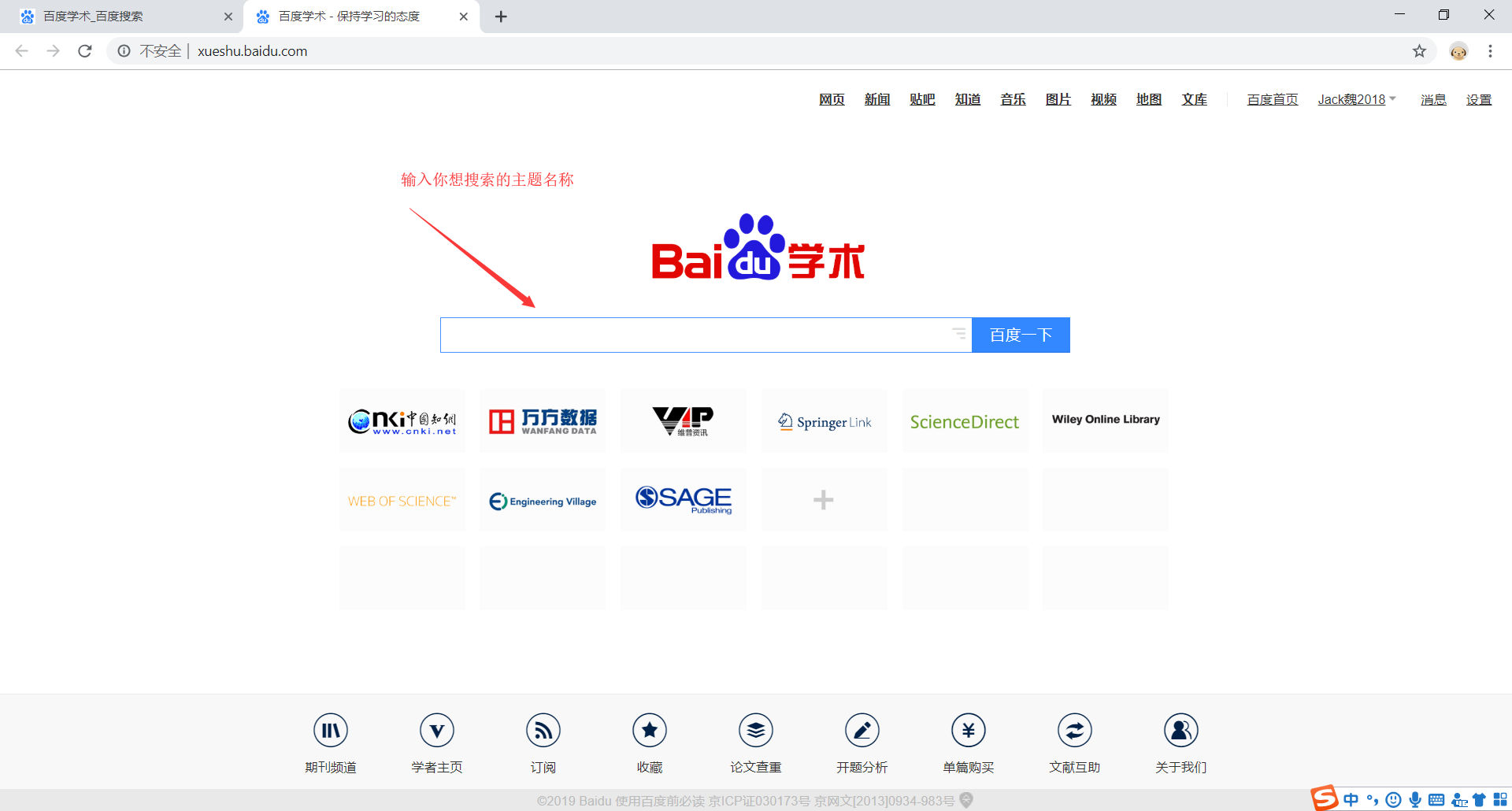
Task: Open the 论文查重 plagiarism check icon
Action: (756, 731)
